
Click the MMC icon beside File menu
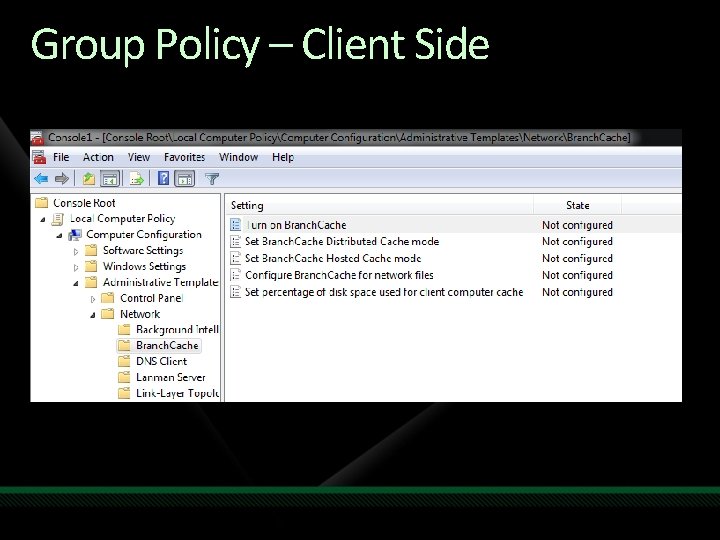[x=39, y=158]
